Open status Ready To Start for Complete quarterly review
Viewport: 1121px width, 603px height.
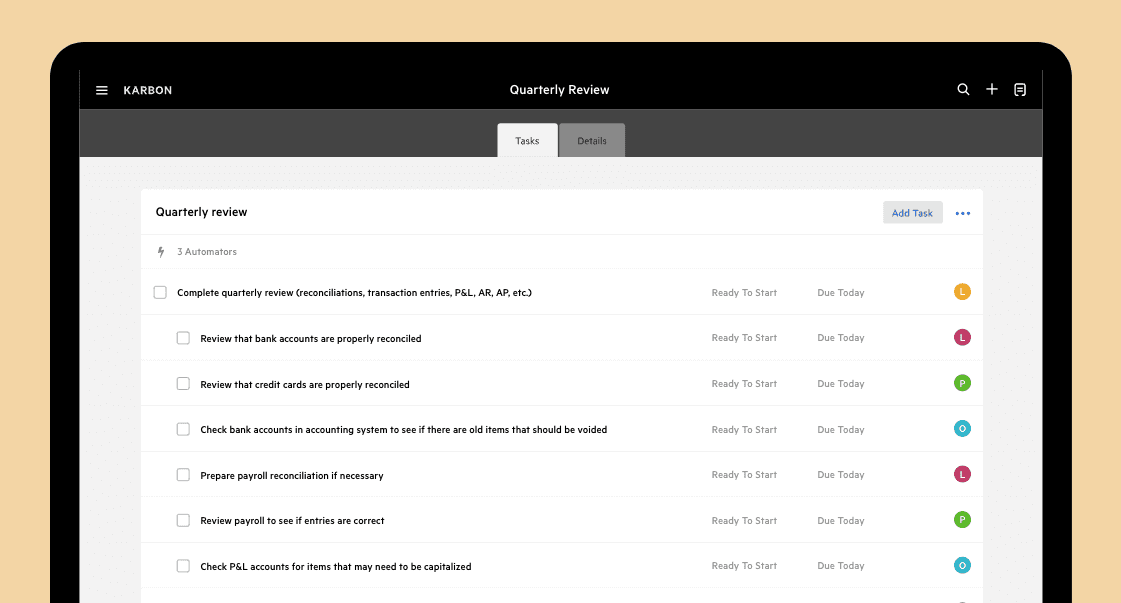(x=744, y=293)
